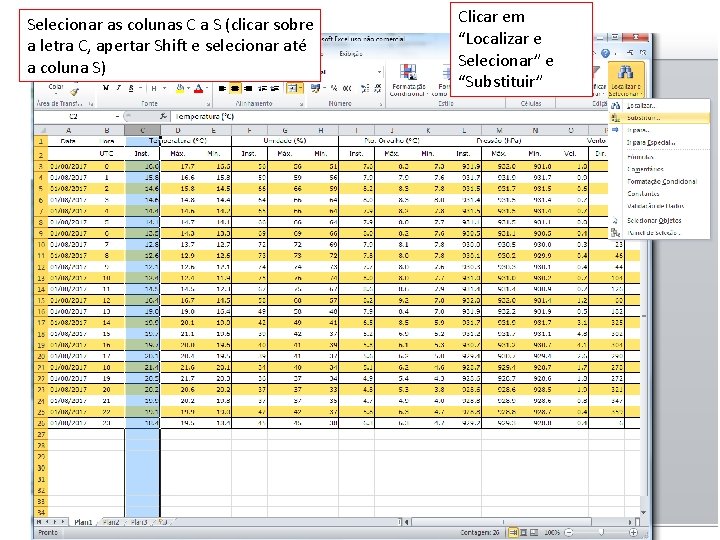Open the fill color dropdown arrow
The width and height of the screenshot is (720, 540).
click(189, 88)
